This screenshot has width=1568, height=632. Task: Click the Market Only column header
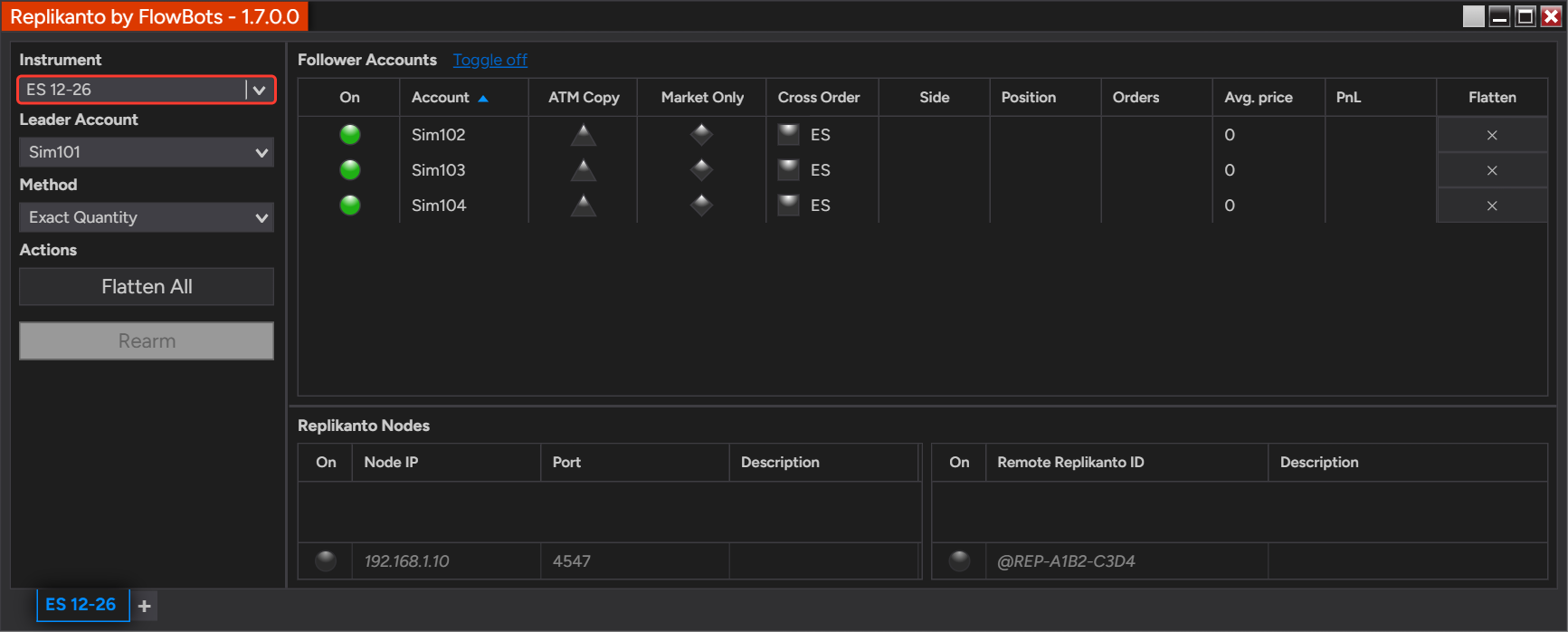[x=702, y=97]
